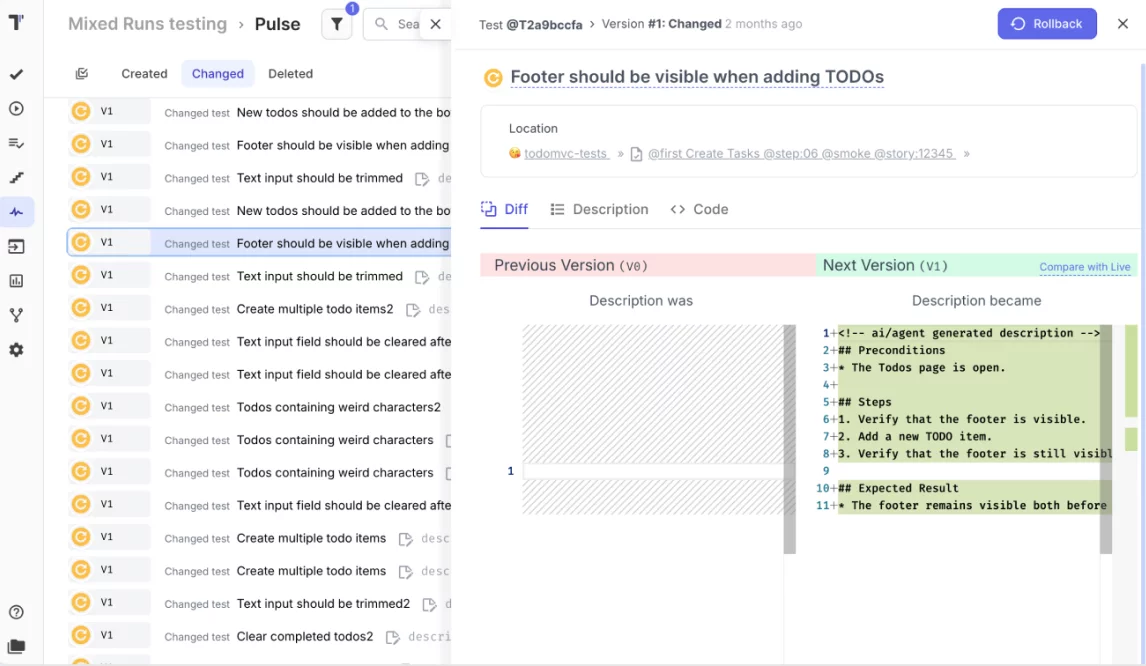Switch to the Created filter tab
The image size is (1146, 666).
click(144, 74)
